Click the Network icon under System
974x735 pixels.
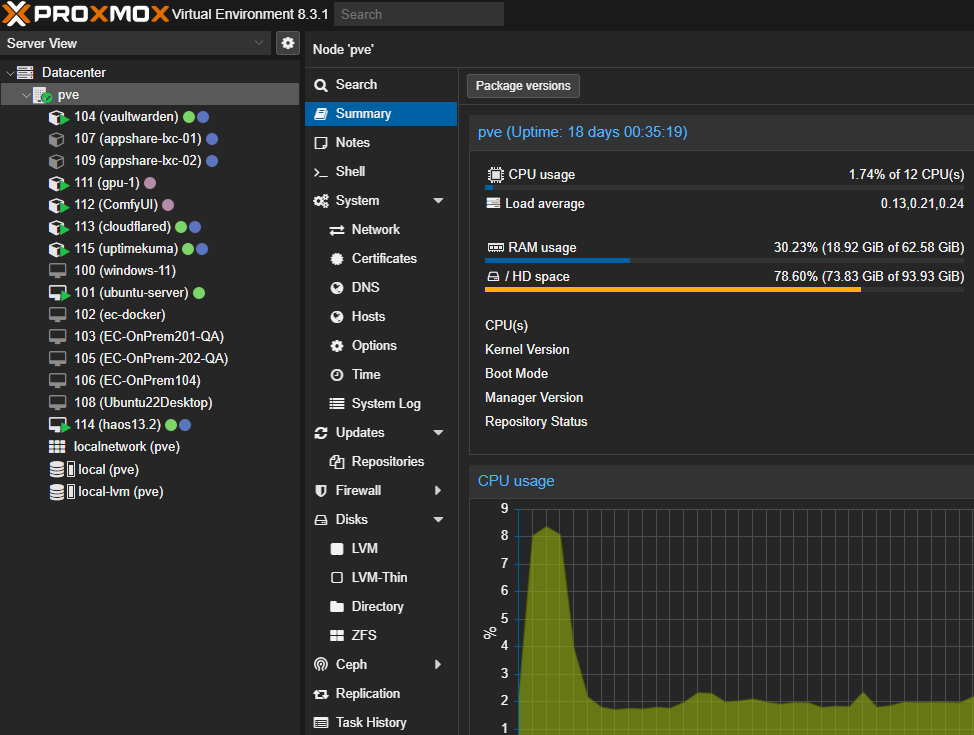tap(338, 229)
